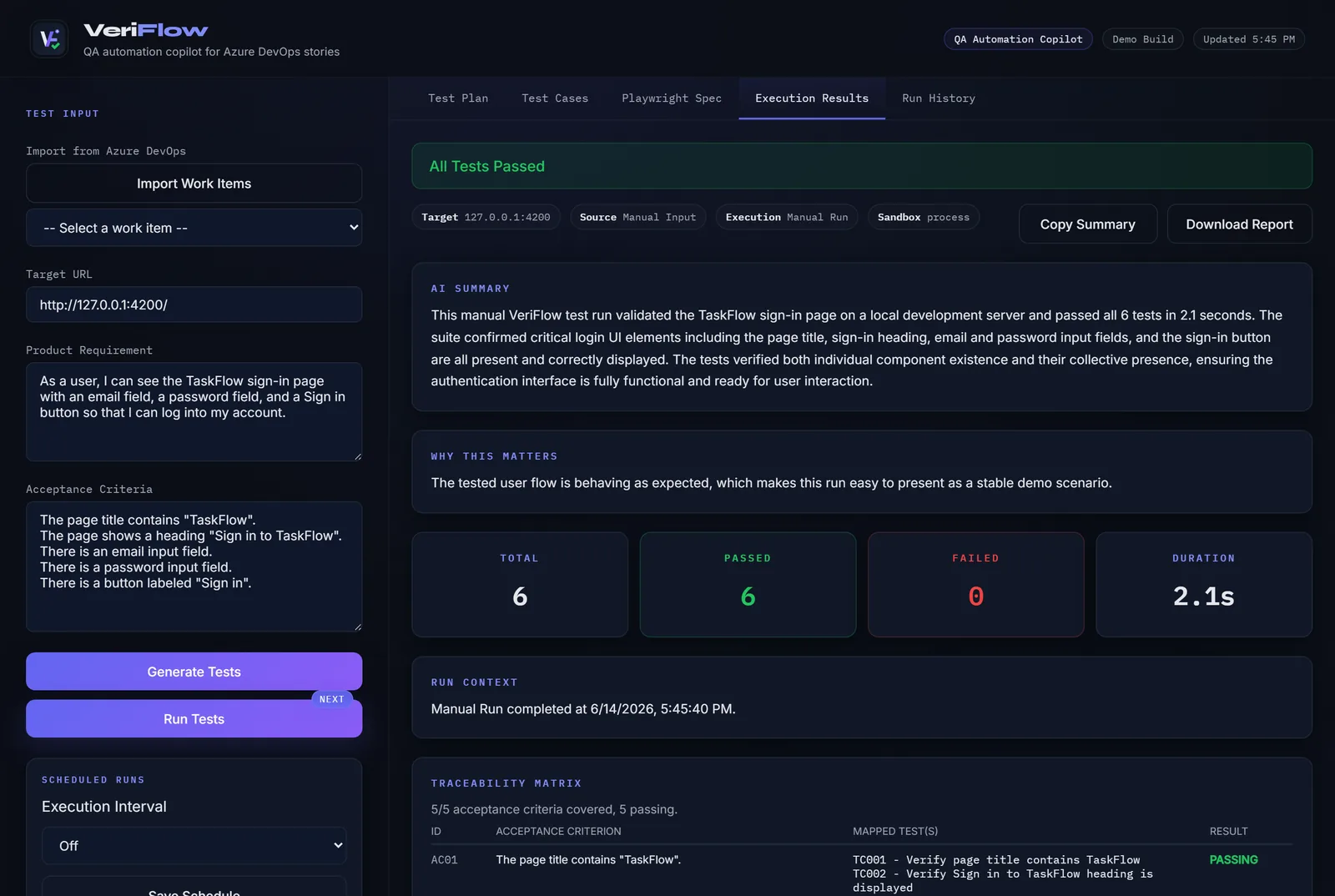View the Run History tab
1335x896 pixels.
click(939, 98)
